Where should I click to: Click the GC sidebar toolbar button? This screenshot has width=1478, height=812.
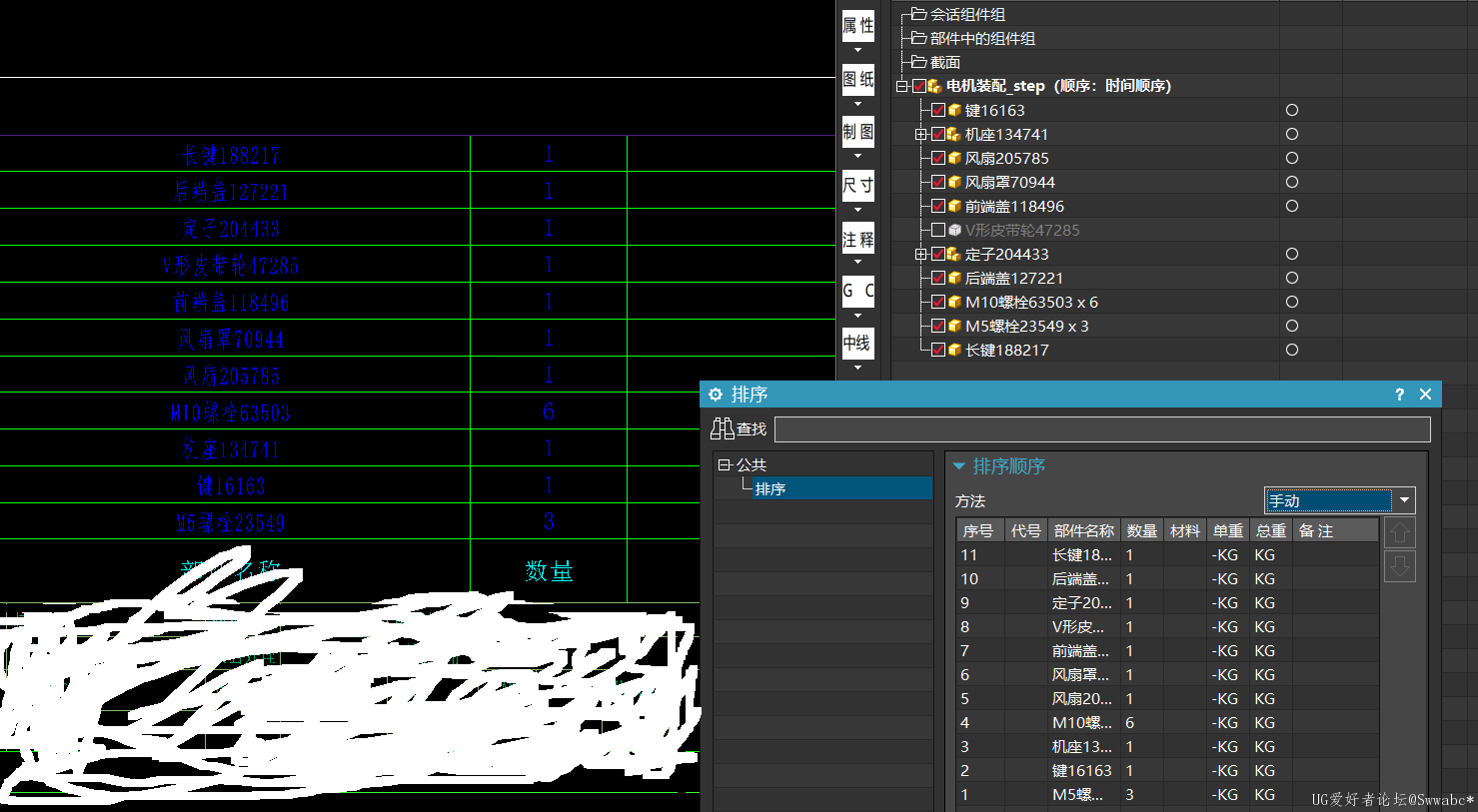[x=857, y=292]
